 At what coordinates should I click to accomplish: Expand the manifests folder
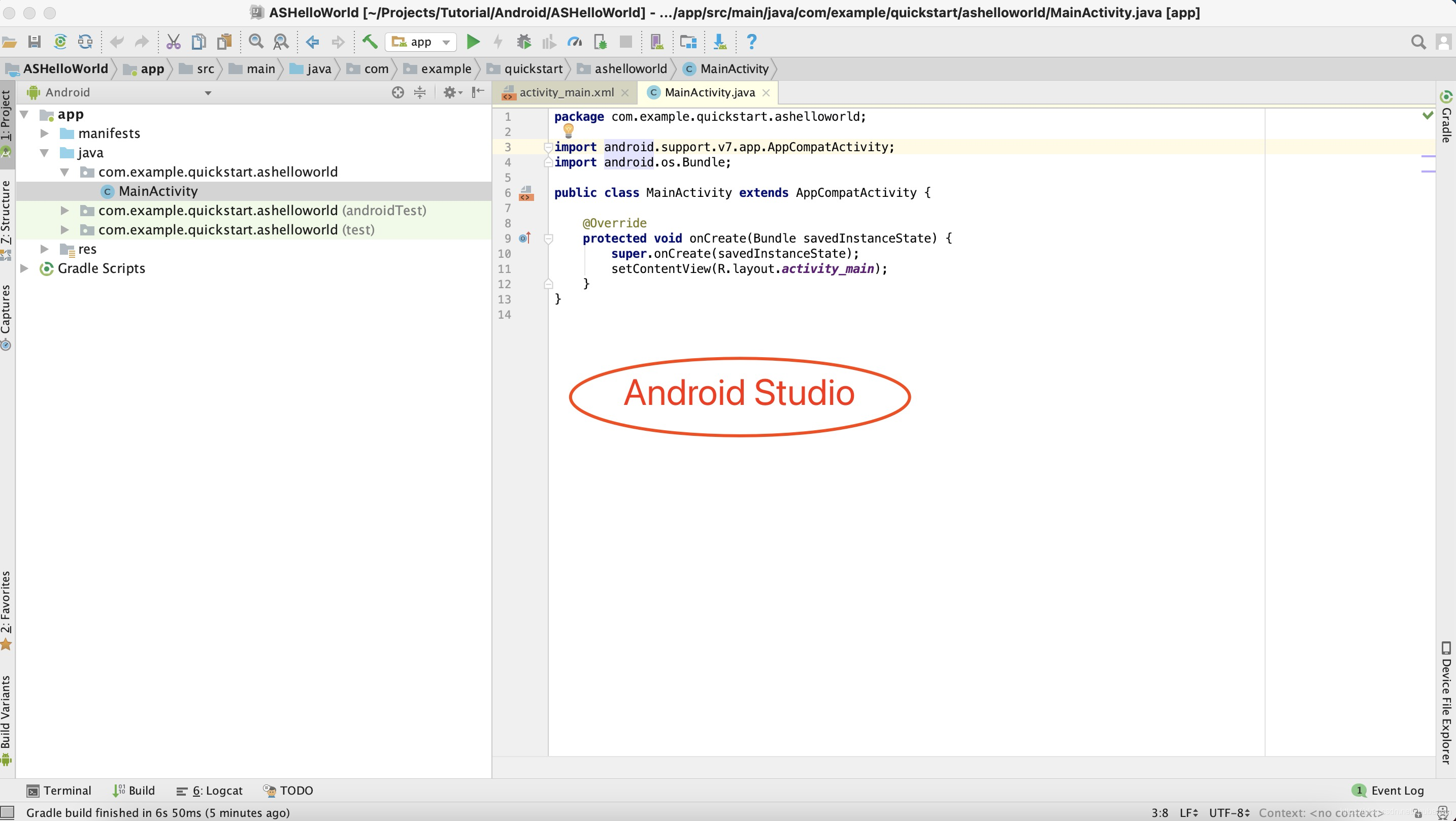[44, 133]
